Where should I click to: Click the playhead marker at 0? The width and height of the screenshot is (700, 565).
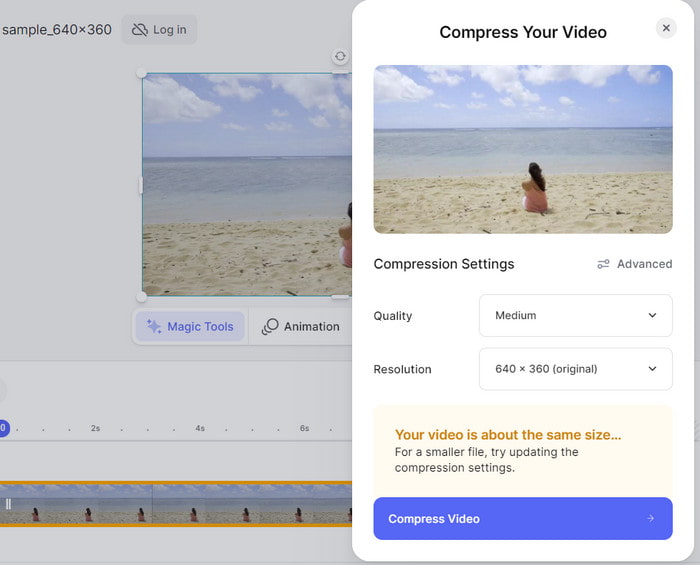(x=4, y=428)
